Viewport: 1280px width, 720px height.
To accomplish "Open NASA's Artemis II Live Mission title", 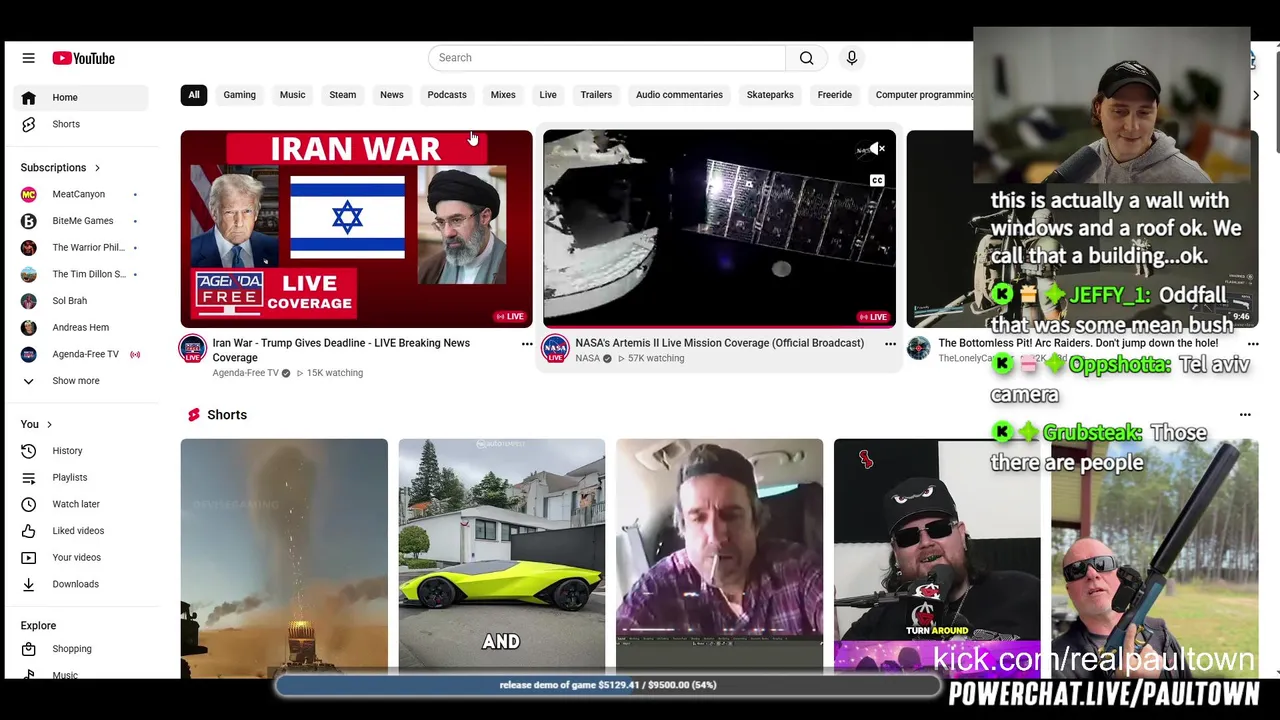I will click(x=719, y=343).
